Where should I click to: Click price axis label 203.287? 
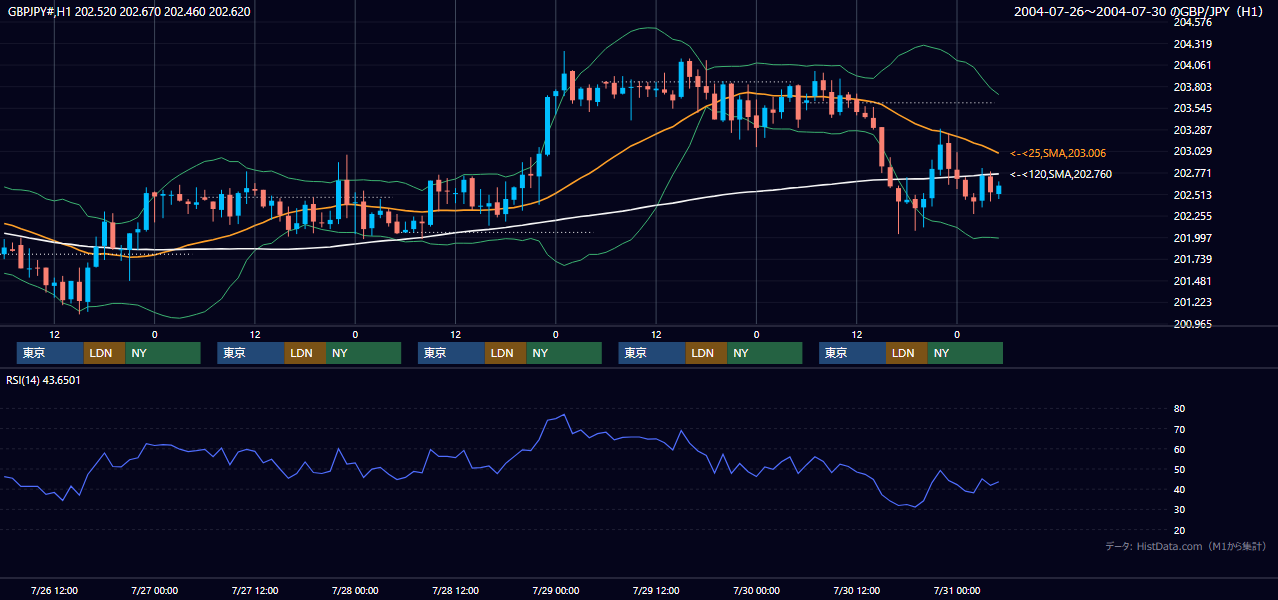(1192, 130)
